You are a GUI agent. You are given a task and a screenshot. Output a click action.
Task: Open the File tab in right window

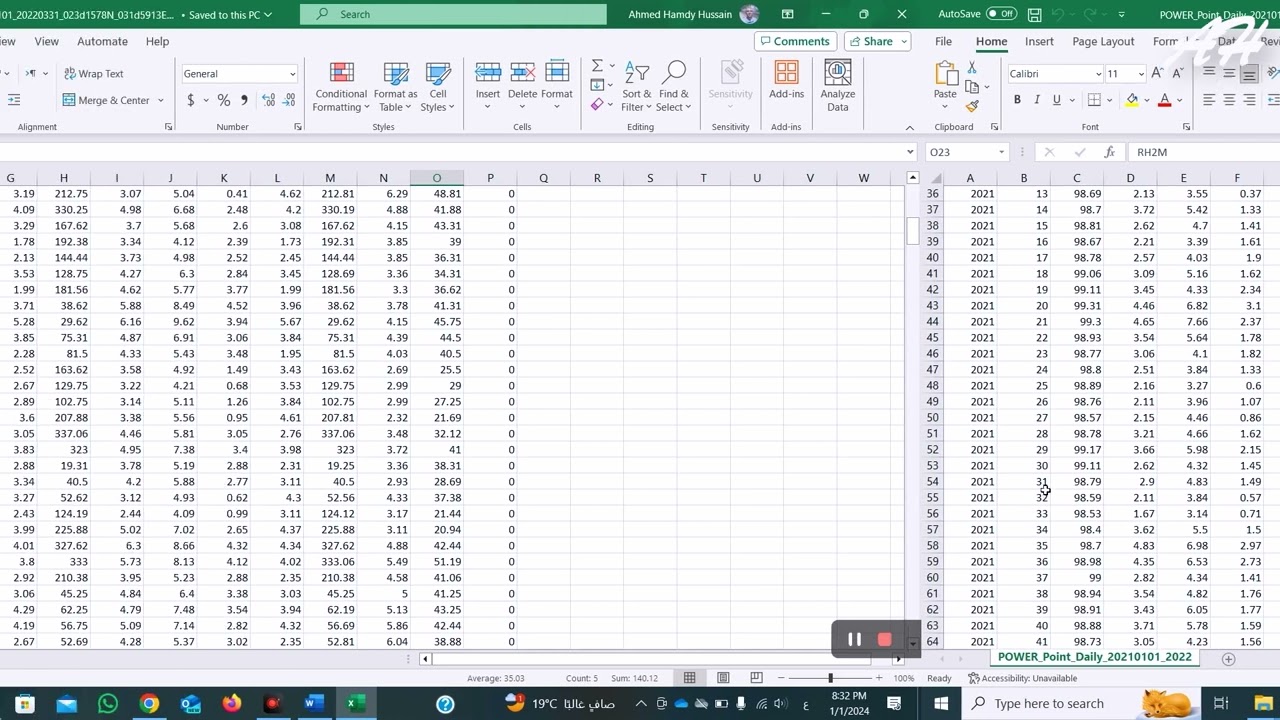click(x=943, y=41)
